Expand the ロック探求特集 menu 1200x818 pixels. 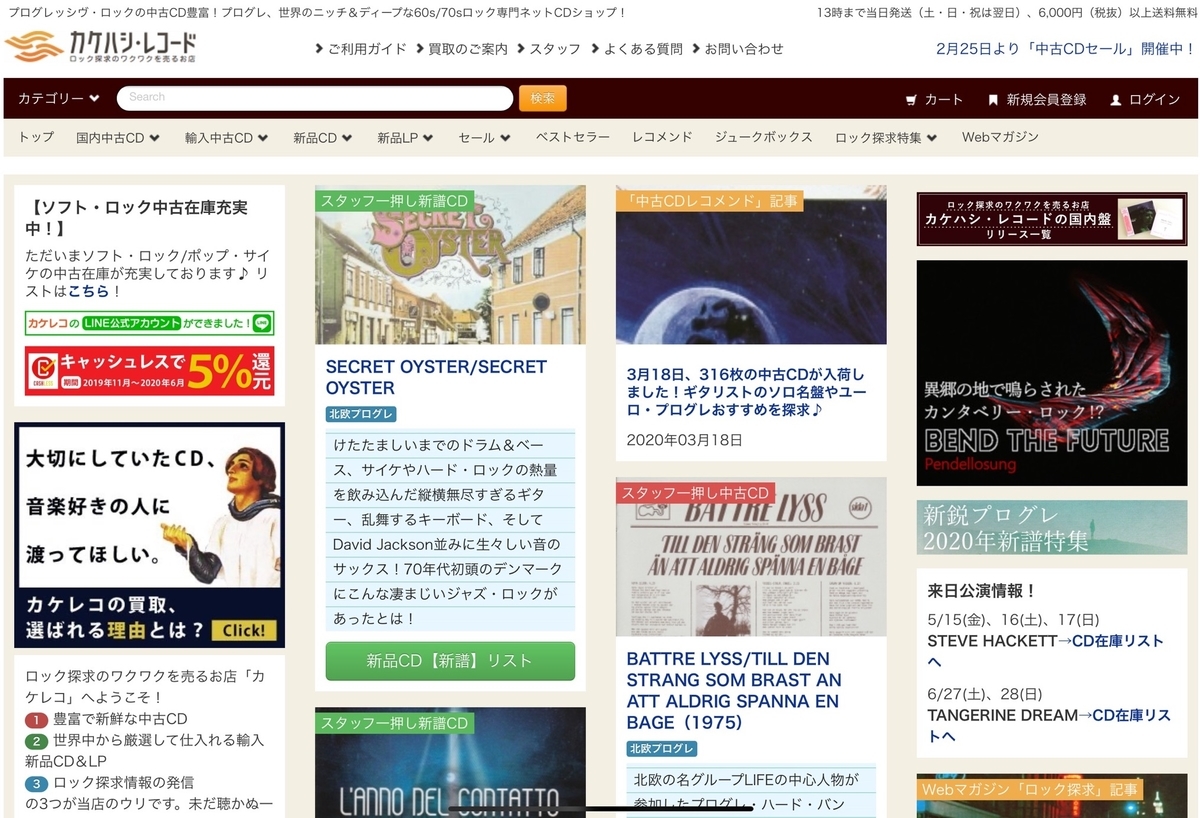pos(886,138)
